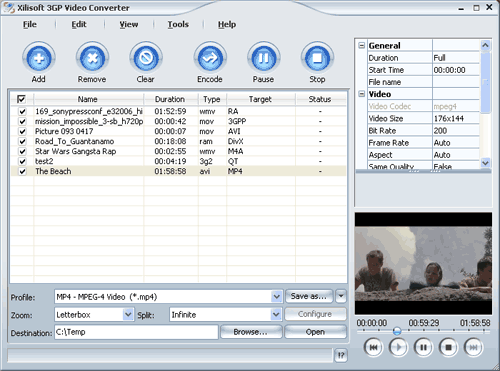Screen dimensions: 500x371
Task: Start conversion with the Encode icon
Action: (210, 58)
